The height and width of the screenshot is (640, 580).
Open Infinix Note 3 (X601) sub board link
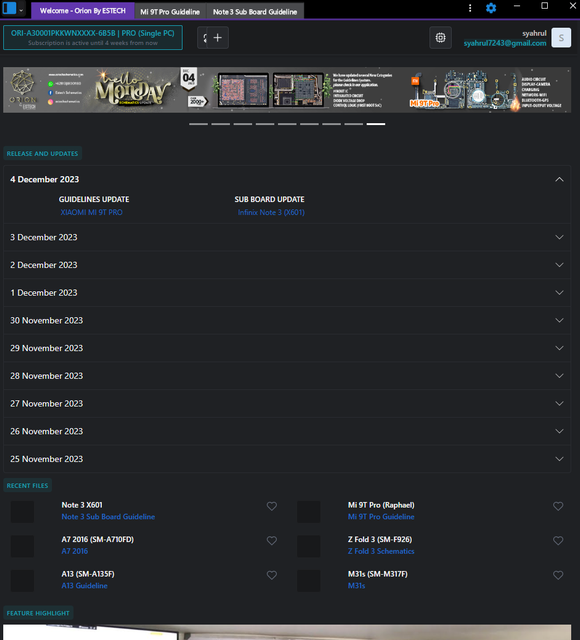point(271,213)
